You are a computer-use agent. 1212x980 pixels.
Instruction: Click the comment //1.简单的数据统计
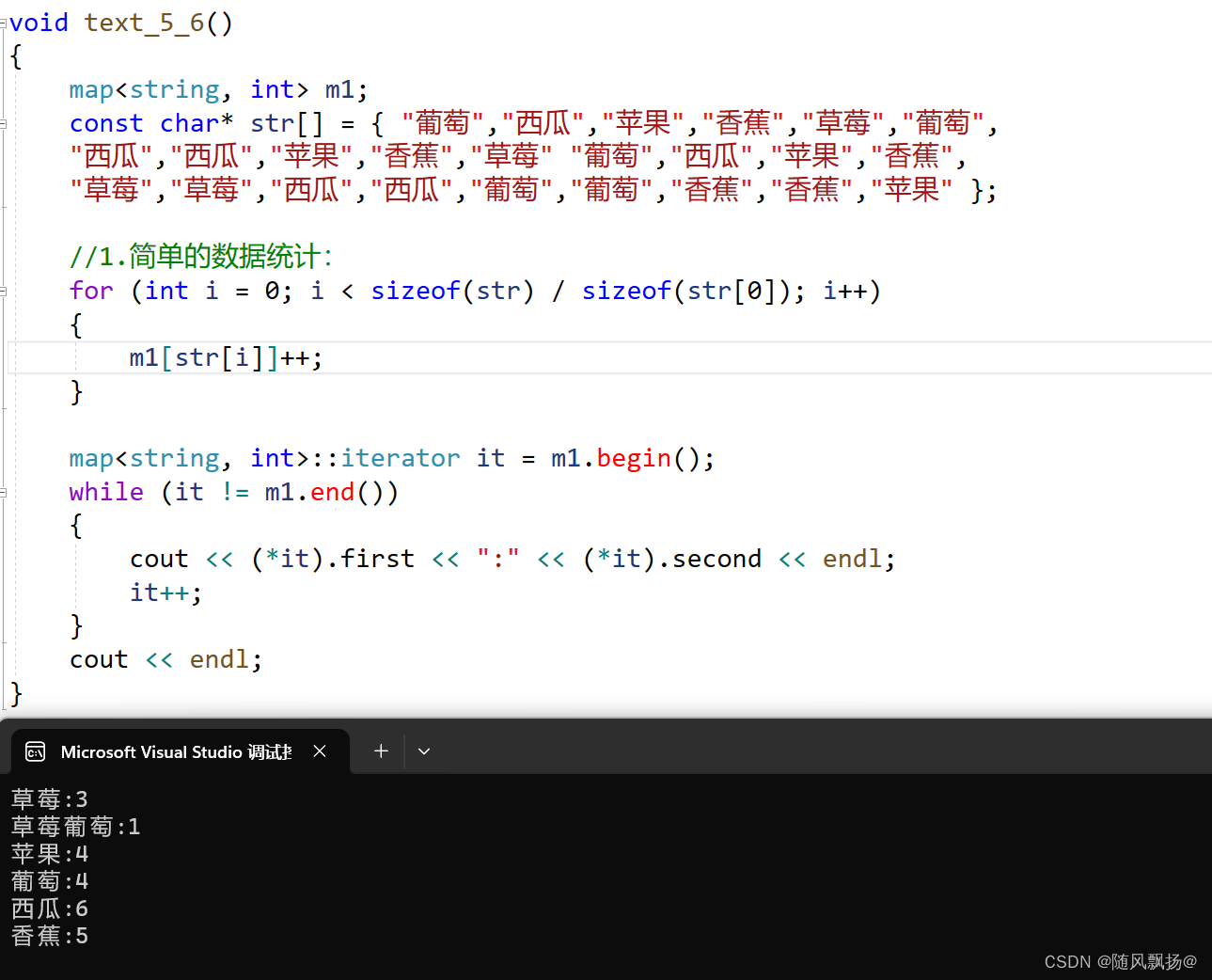[200, 257]
